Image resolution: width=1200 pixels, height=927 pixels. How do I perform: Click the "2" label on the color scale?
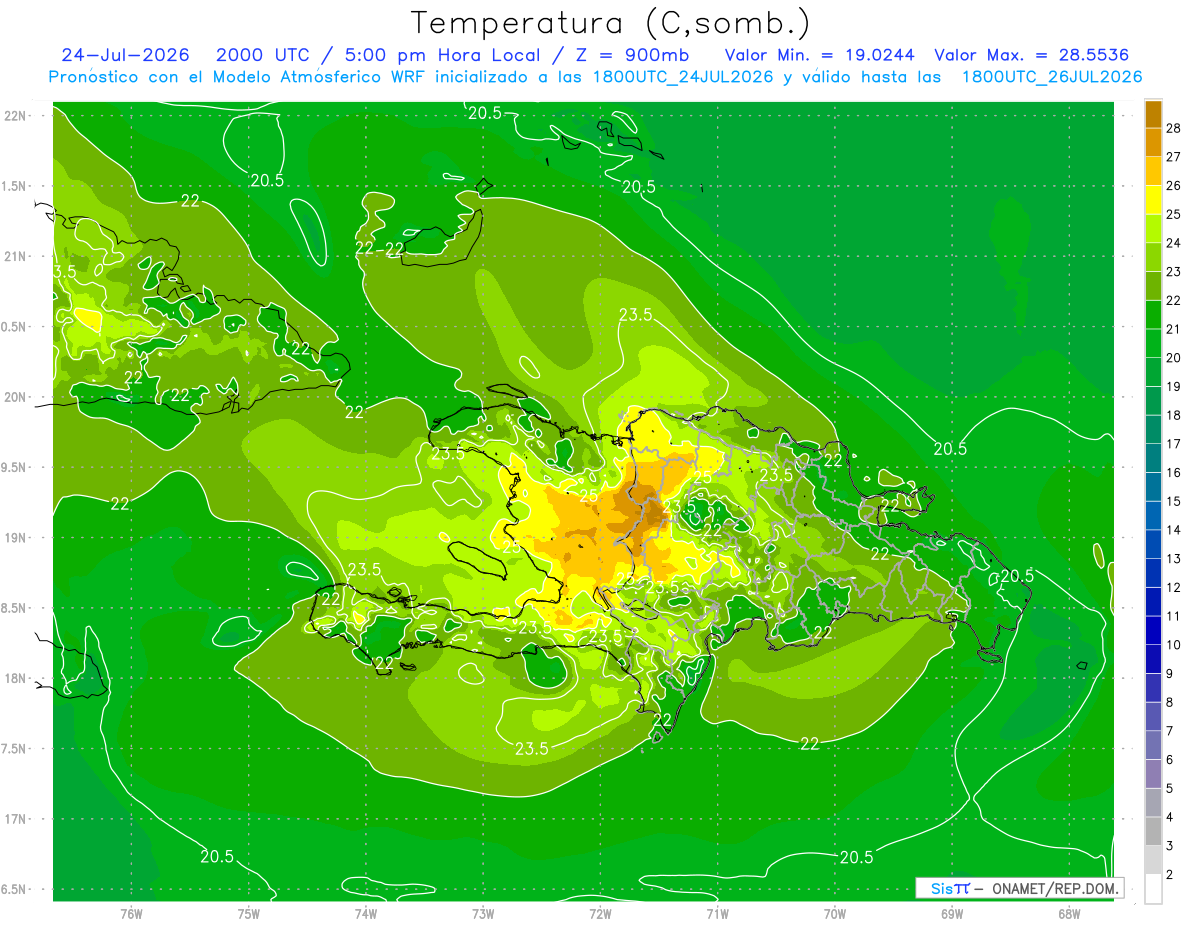point(1170,875)
